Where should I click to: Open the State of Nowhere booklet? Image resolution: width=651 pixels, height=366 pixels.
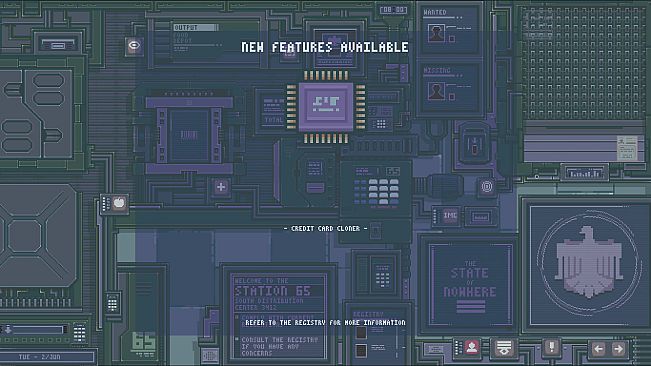(470, 284)
